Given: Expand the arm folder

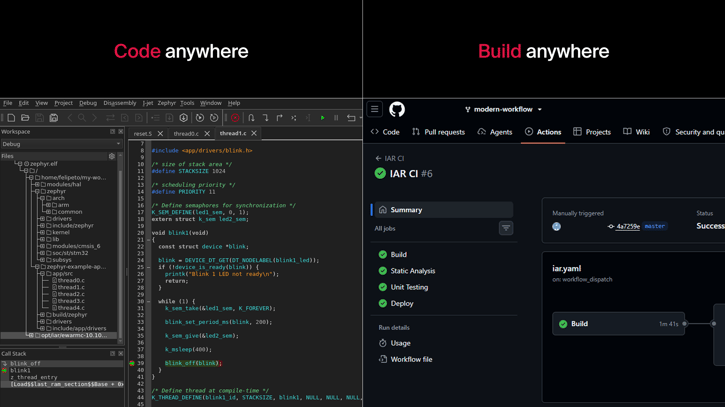Looking at the screenshot, I should click(48, 205).
